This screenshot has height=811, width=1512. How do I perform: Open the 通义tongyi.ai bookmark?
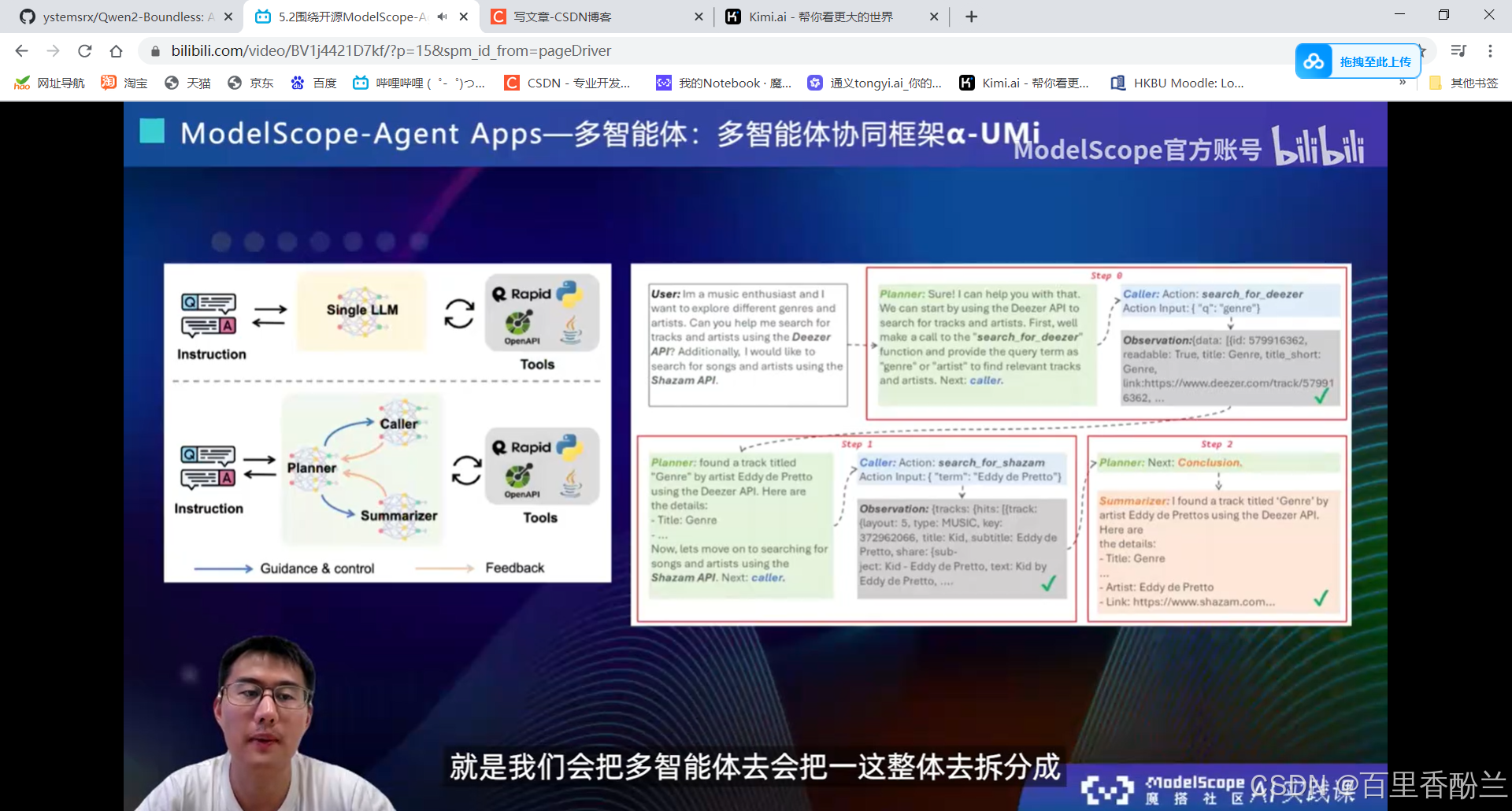875,83
